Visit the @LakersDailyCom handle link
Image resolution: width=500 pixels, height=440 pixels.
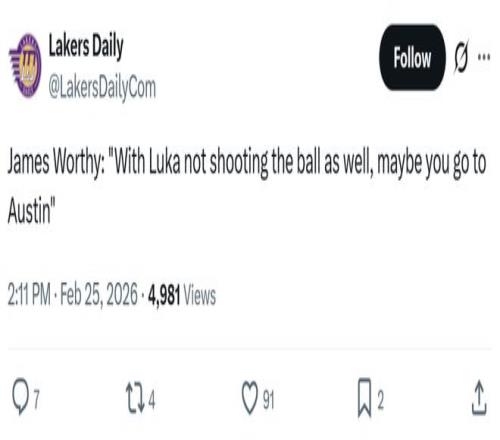click(102, 88)
